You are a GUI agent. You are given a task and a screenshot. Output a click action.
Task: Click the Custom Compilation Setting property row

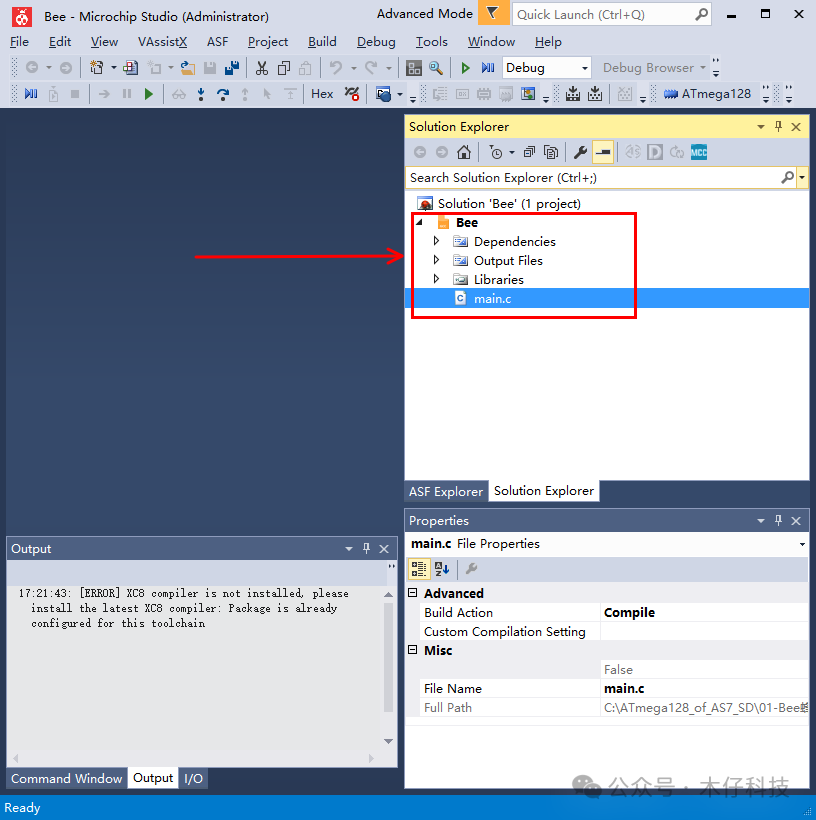(615, 631)
